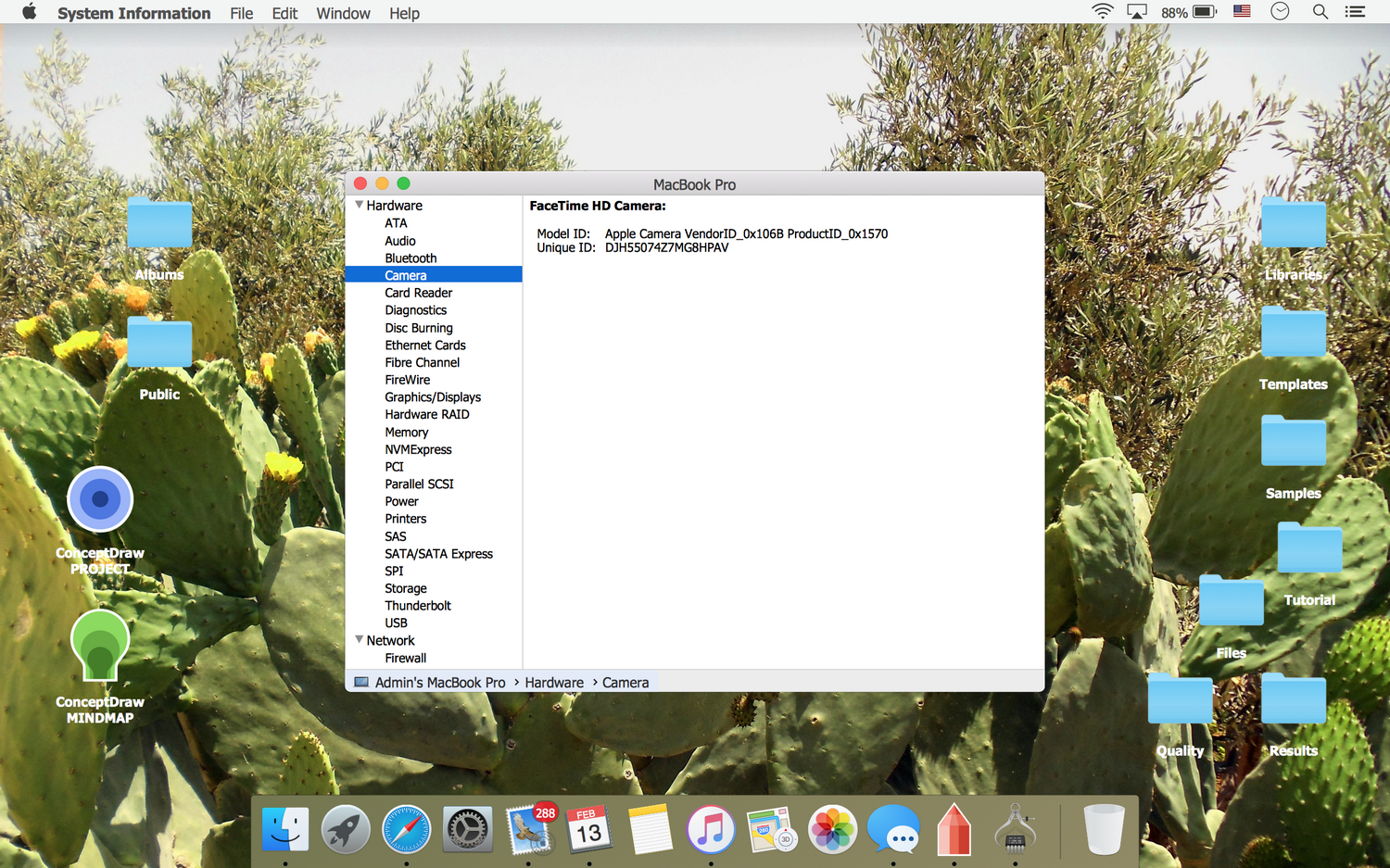Launch System Preferences from the Dock

467,829
